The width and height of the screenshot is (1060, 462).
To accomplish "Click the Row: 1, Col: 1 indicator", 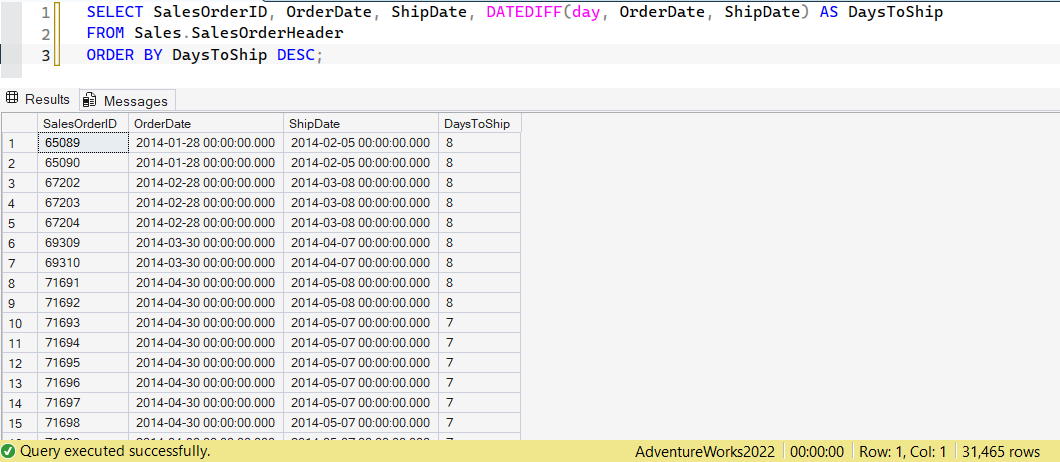I will coord(901,451).
